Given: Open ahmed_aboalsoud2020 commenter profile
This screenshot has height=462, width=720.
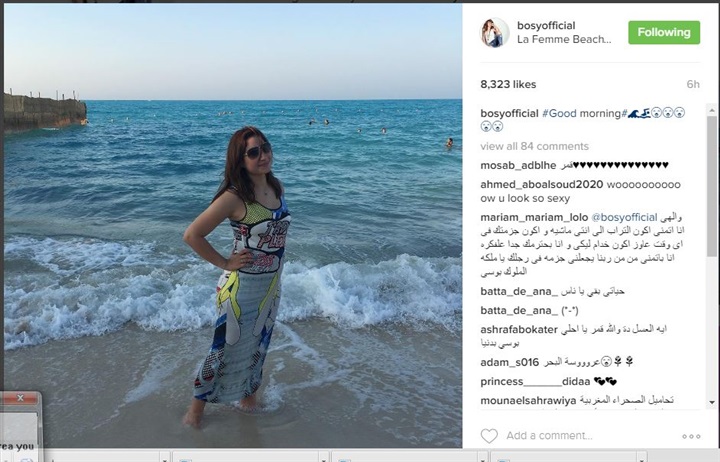Looking at the screenshot, I should (541, 185).
